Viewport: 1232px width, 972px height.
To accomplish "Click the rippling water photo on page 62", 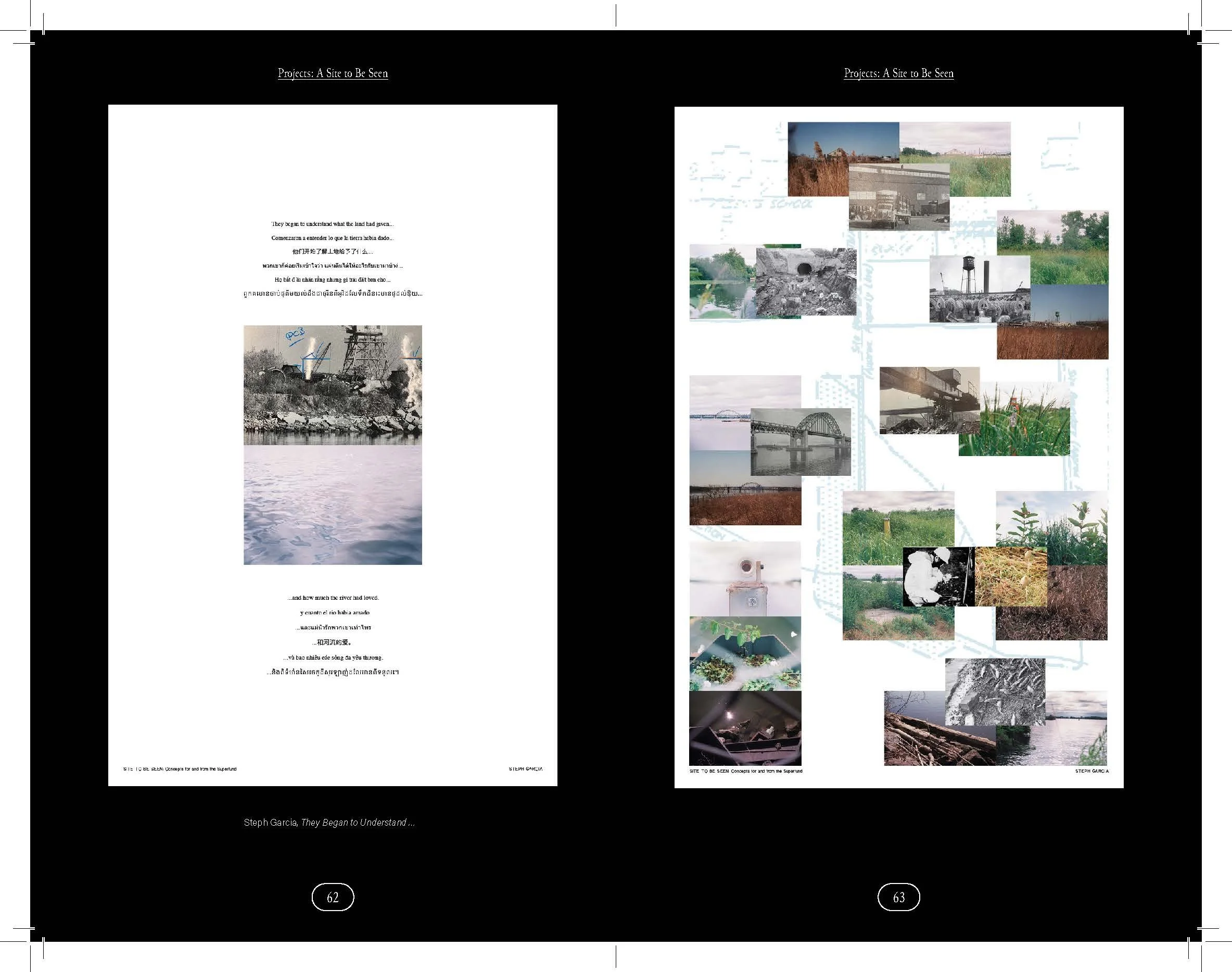I will (x=333, y=505).
